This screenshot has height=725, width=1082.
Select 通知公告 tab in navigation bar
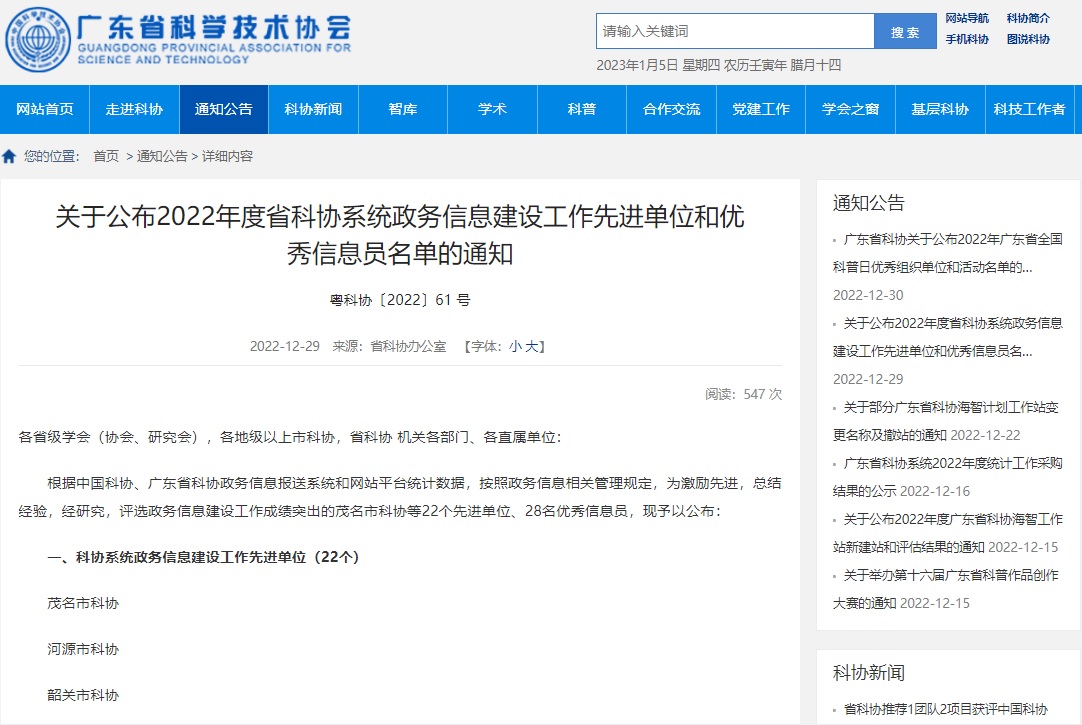pyautogui.click(x=224, y=109)
